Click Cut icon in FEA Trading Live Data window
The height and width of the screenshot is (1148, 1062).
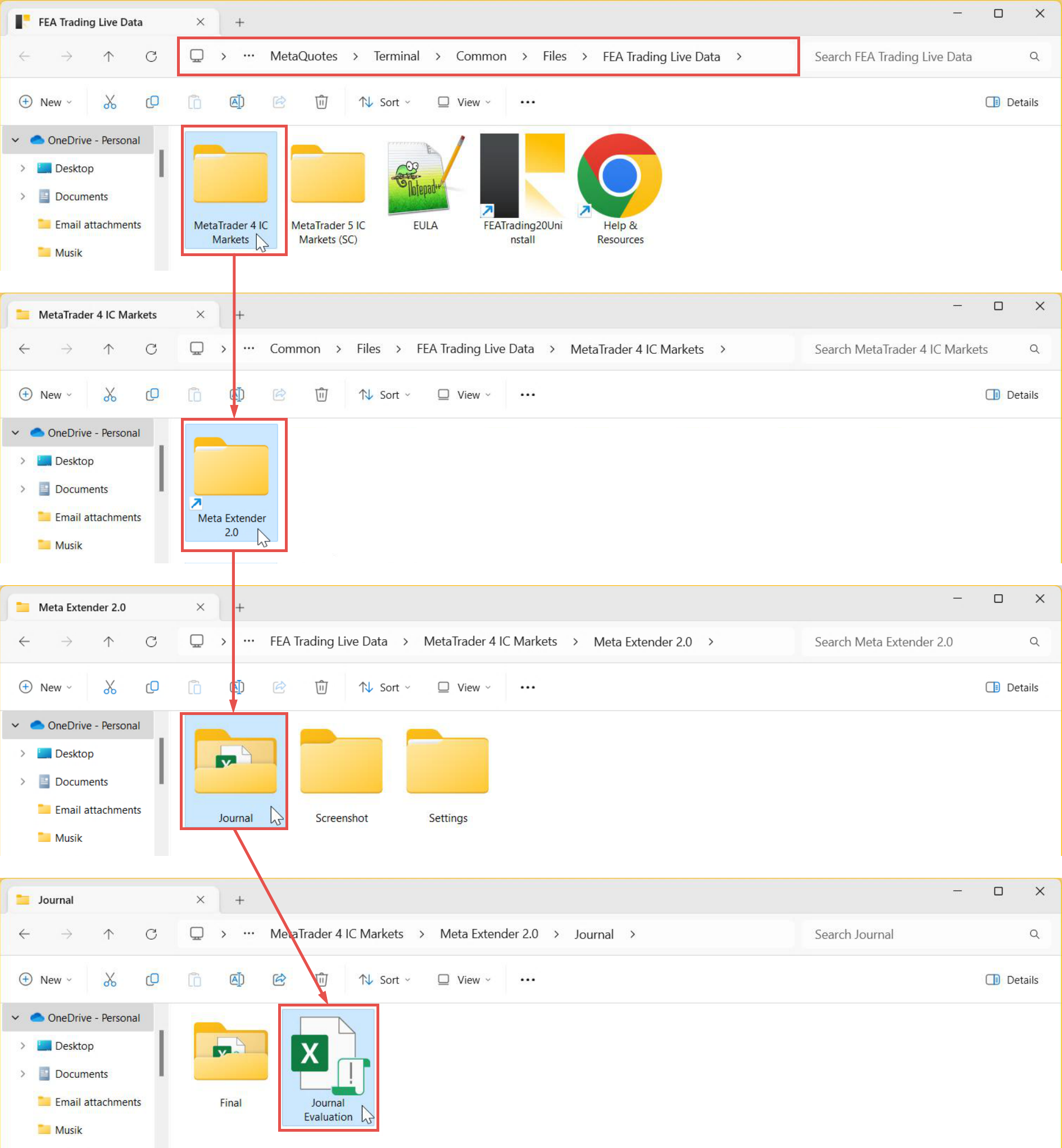tap(110, 102)
